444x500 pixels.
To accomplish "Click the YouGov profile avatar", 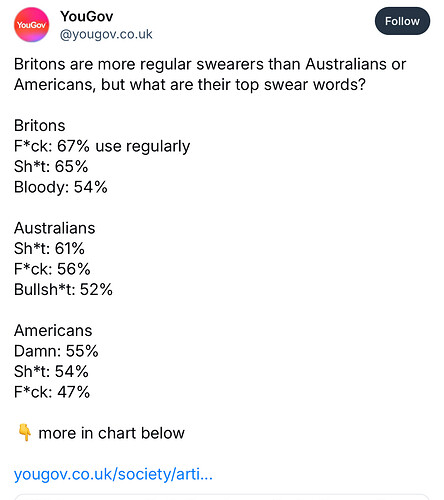I will tap(31, 25).
